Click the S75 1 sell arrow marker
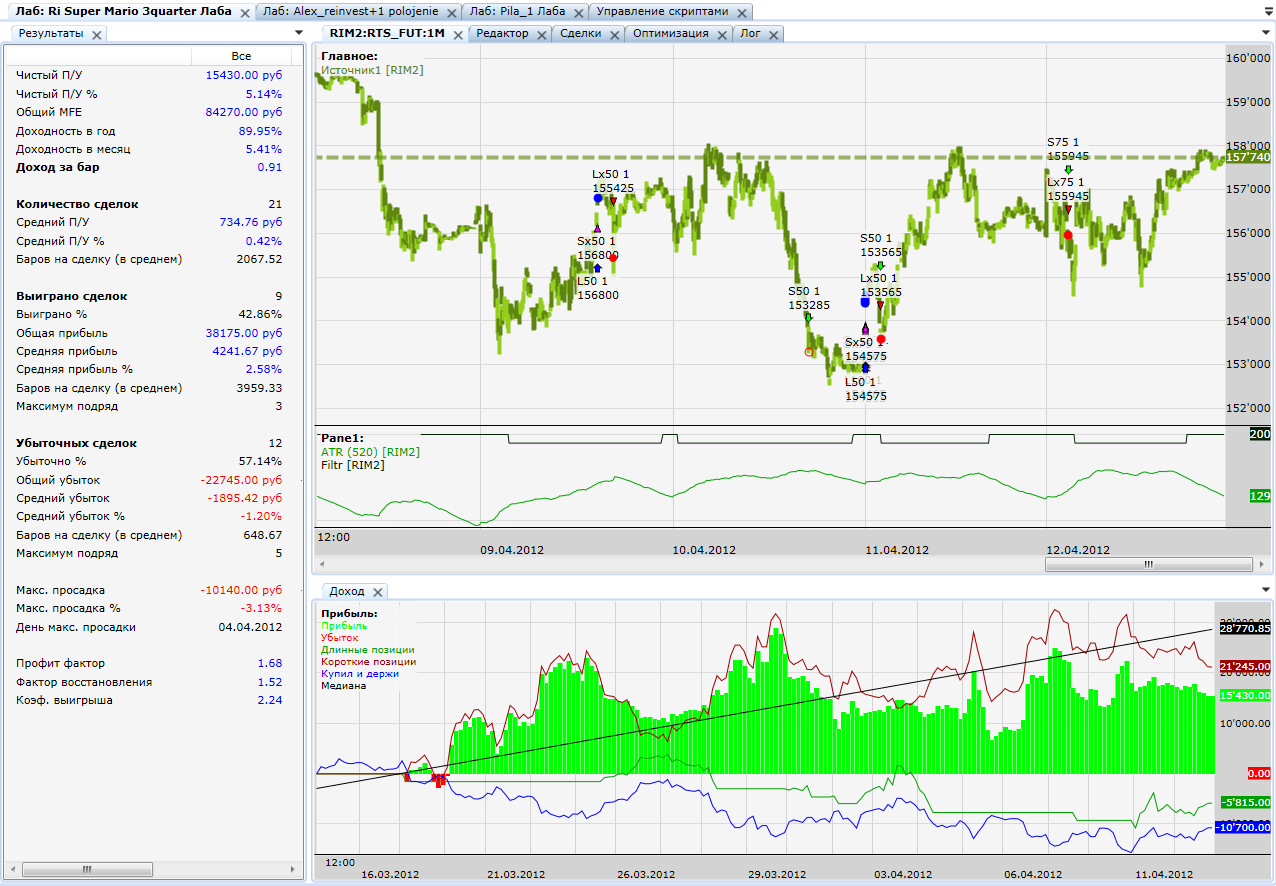The height and width of the screenshot is (886, 1276). [1068, 170]
